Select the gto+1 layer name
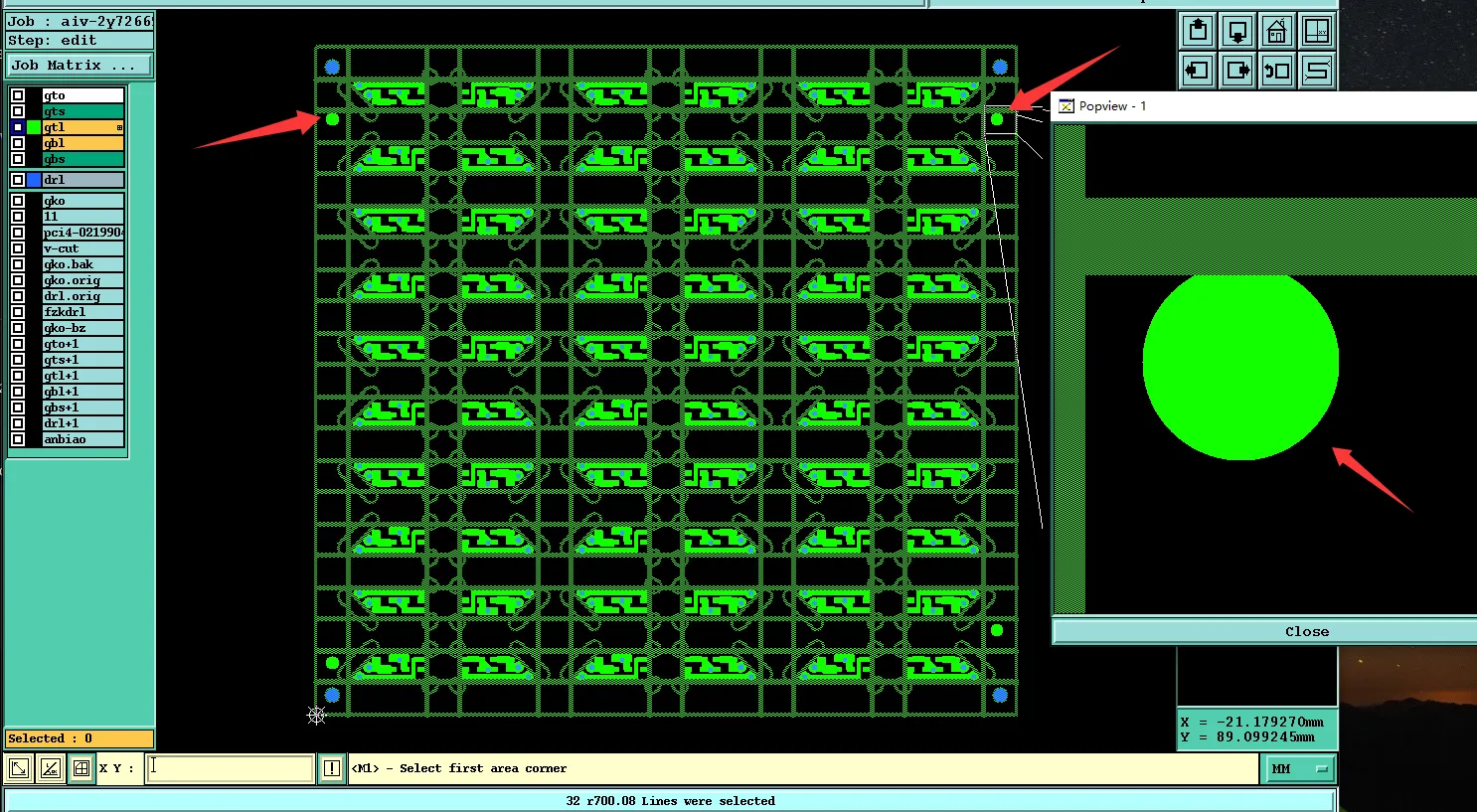 pyautogui.click(x=83, y=344)
